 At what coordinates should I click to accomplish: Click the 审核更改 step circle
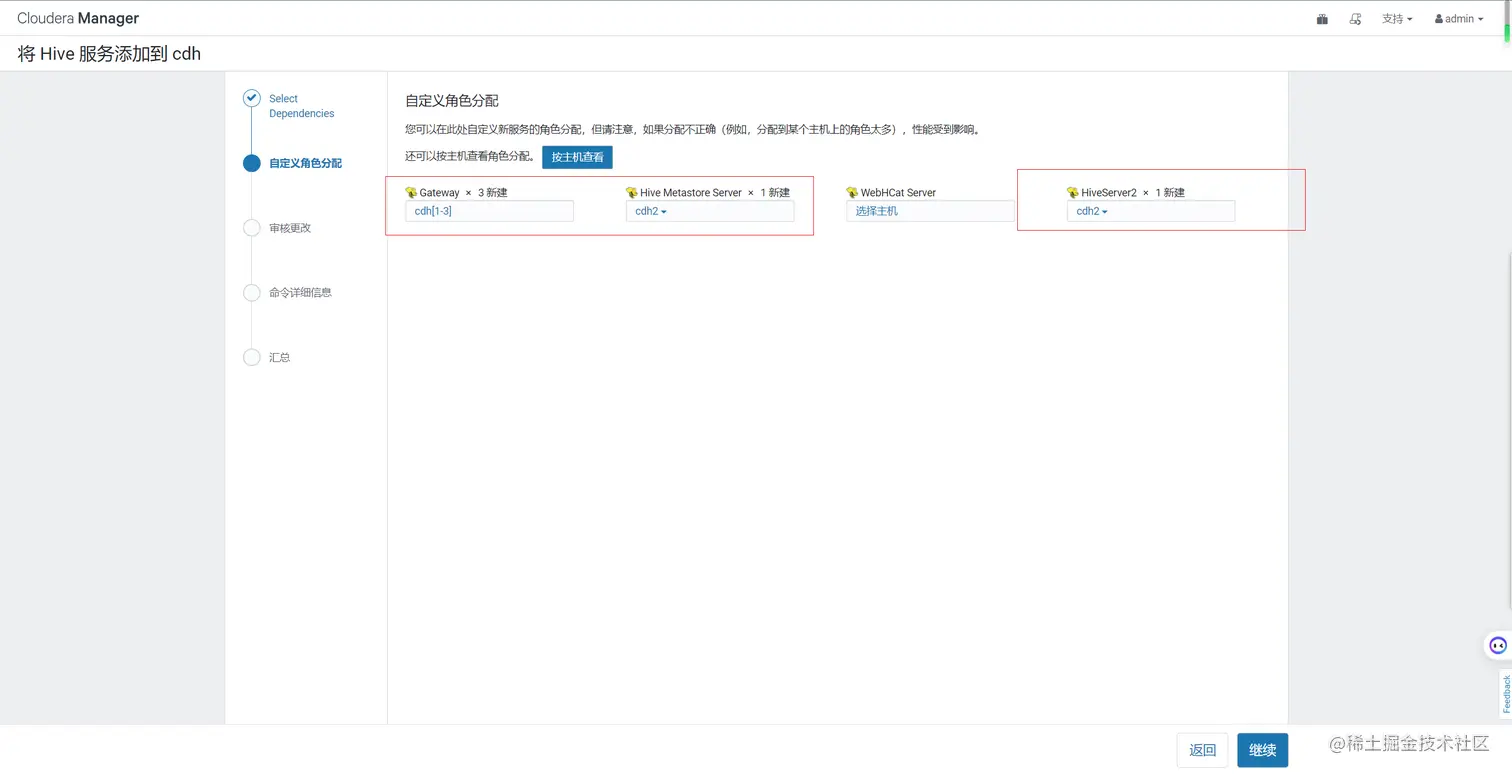coord(252,228)
